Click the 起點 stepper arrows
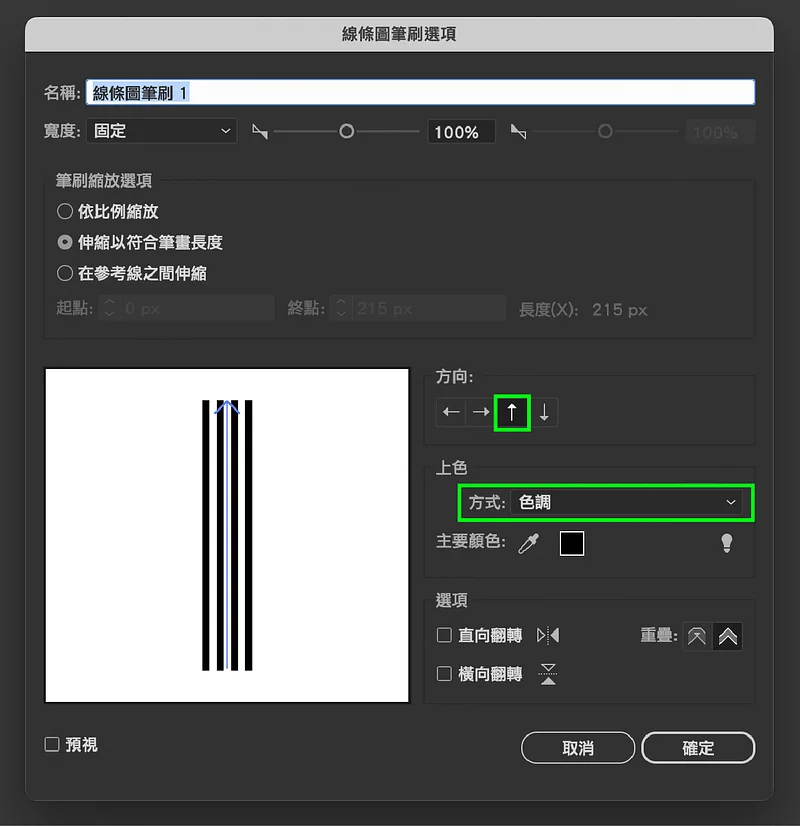 point(109,308)
